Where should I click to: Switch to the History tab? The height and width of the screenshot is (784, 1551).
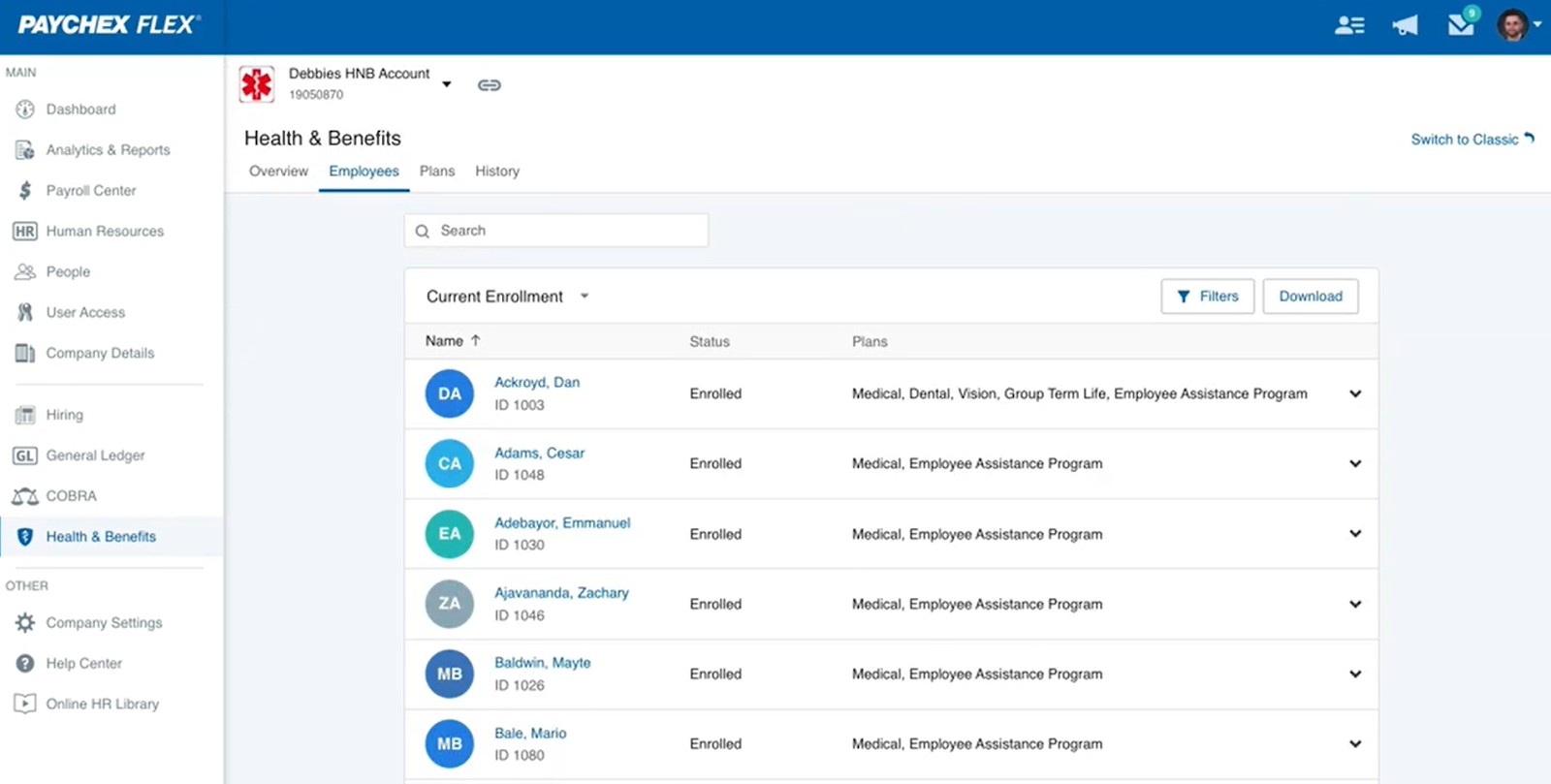point(496,172)
